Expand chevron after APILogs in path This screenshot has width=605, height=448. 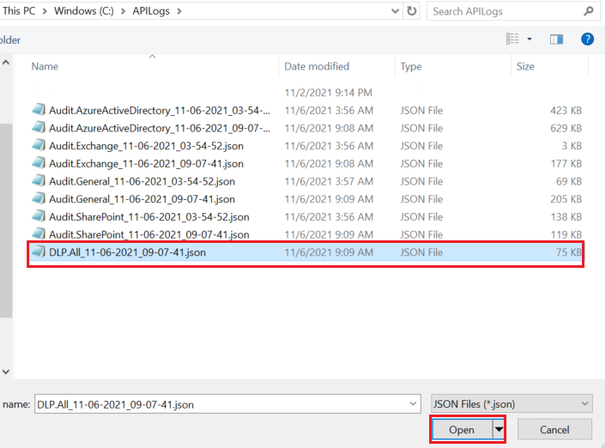[179, 11]
